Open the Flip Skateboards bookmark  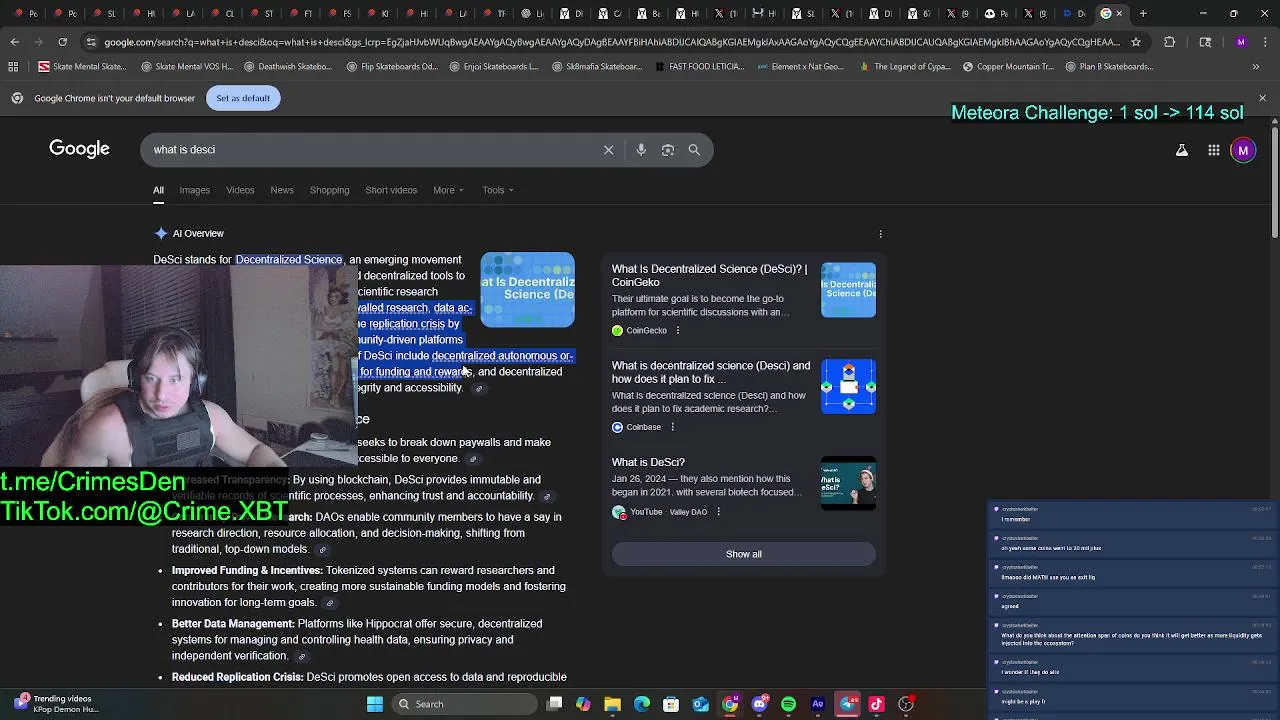391,67
